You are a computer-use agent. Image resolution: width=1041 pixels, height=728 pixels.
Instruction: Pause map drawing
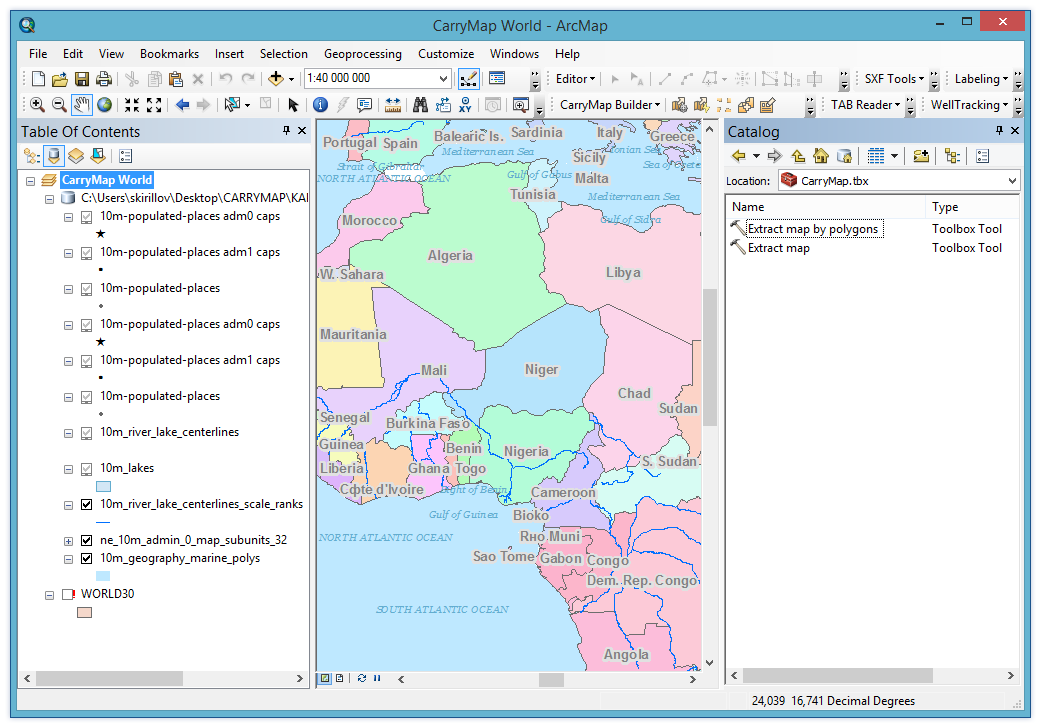pos(377,678)
